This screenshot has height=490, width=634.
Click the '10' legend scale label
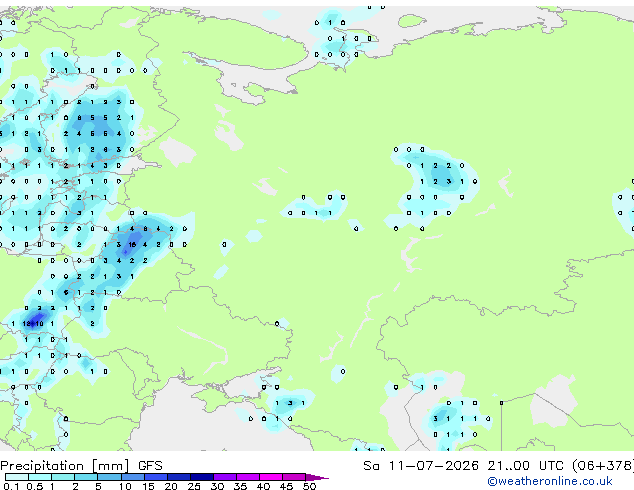pyautogui.click(x=125, y=486)
